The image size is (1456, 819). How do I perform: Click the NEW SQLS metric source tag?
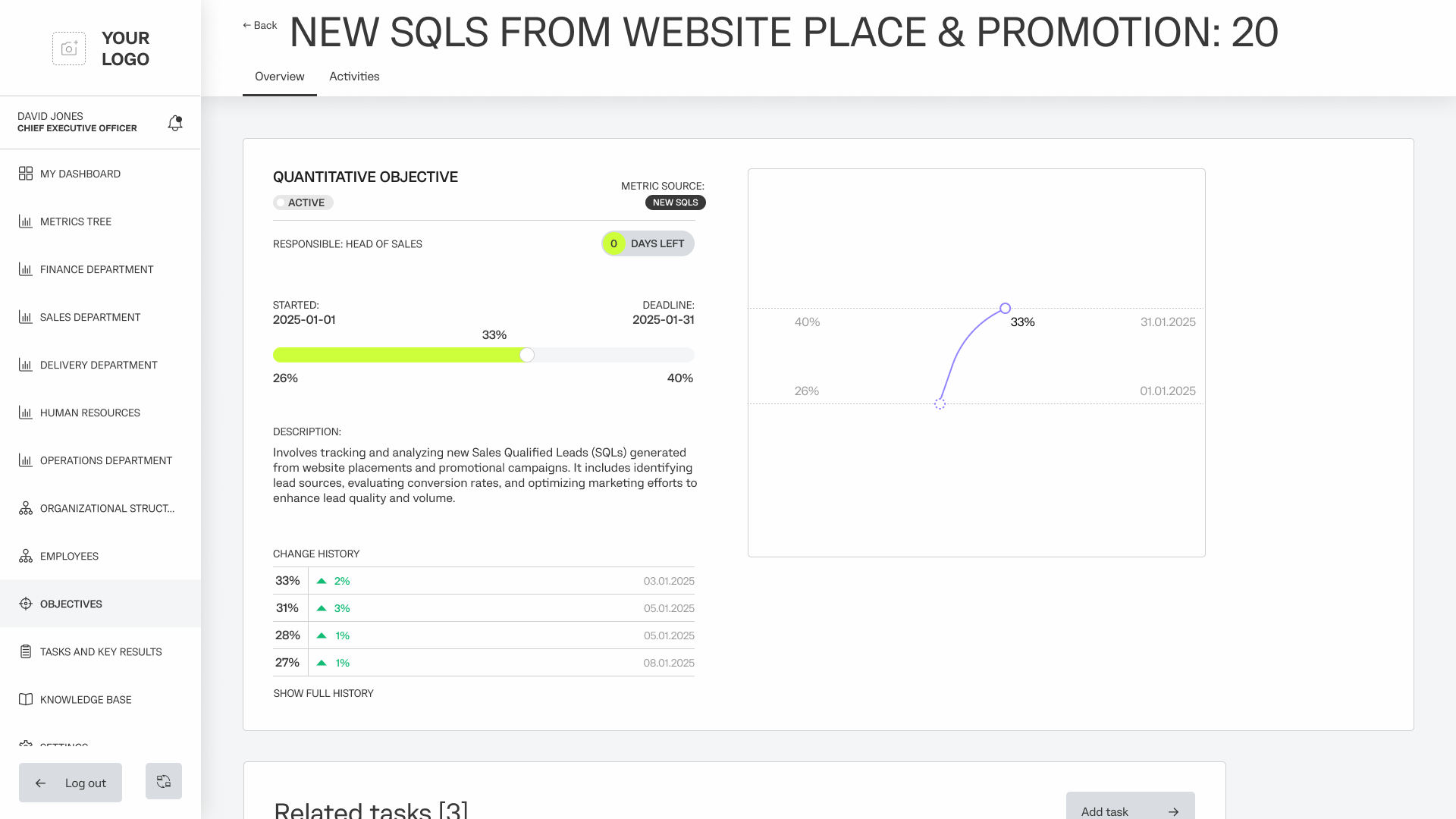[675, 202]
